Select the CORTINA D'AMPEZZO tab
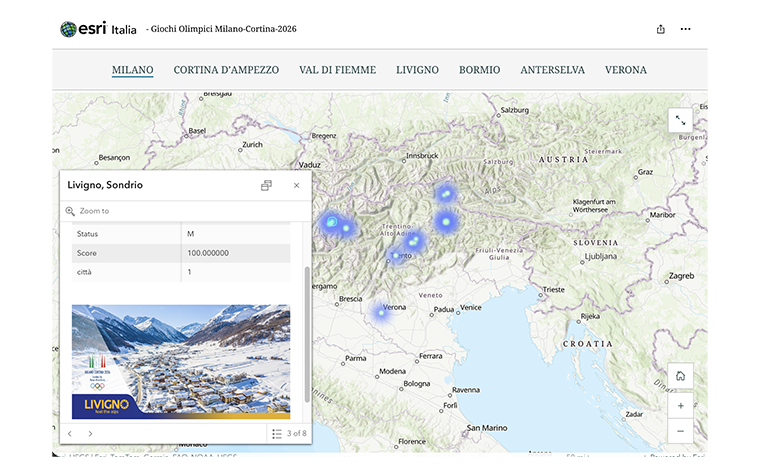This screenshot has width=760, height=469. point(226,70)
